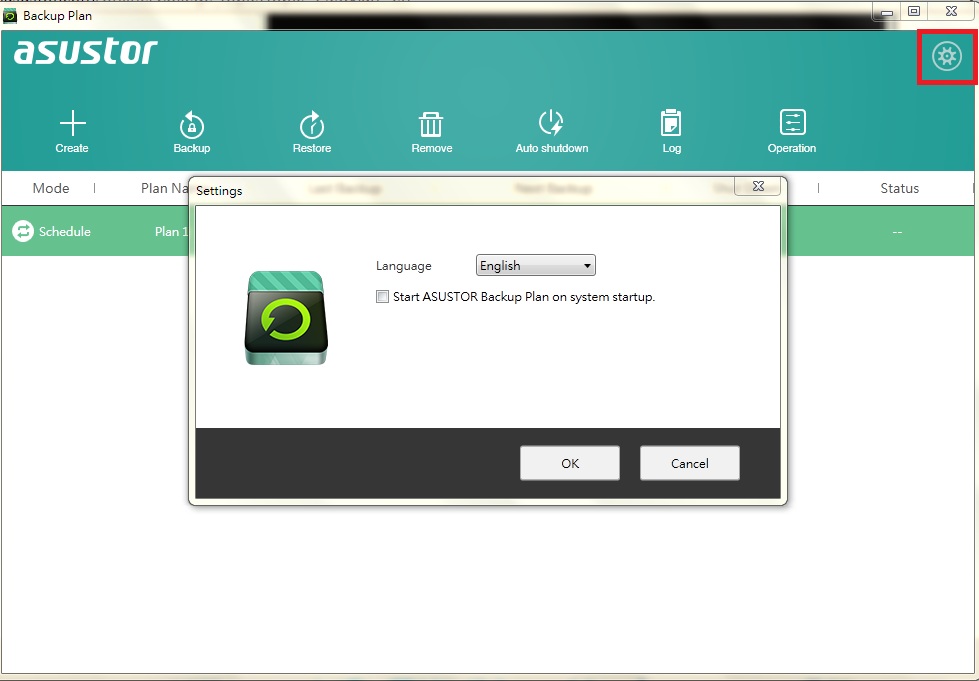Open the Operation toolbar item
Image resolution: width=979 pixels, height=681 pixels.
point(792,132)
